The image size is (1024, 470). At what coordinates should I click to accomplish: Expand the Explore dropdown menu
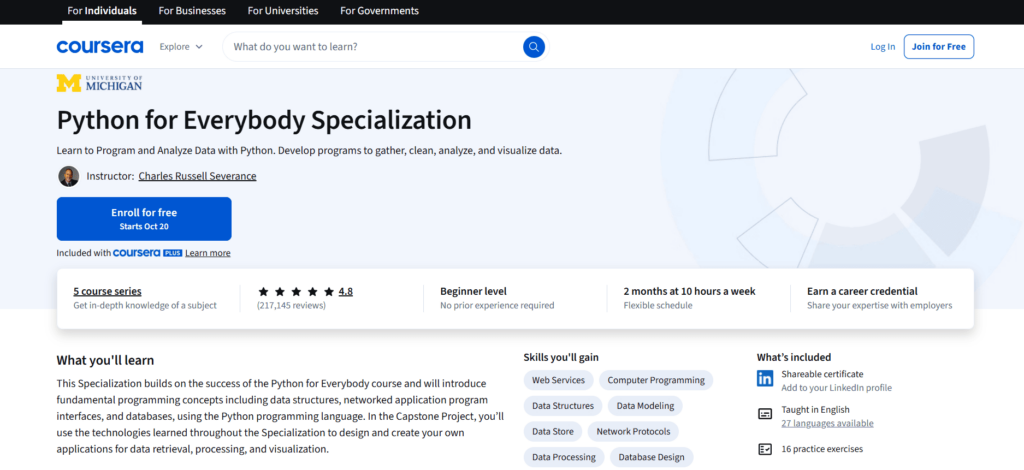click(x=181, y=47)
